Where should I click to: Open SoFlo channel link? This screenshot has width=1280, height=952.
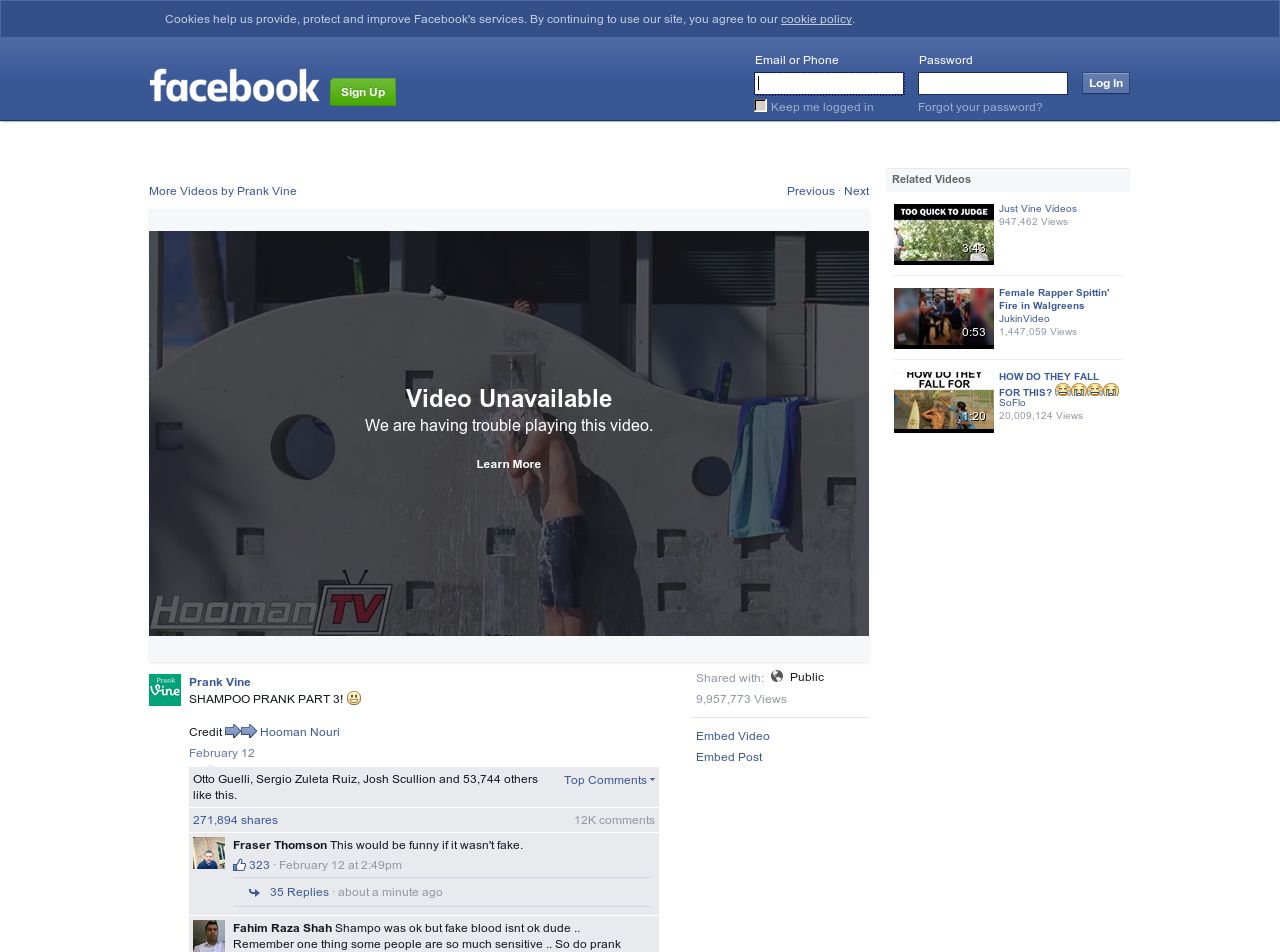point(1012,403)
